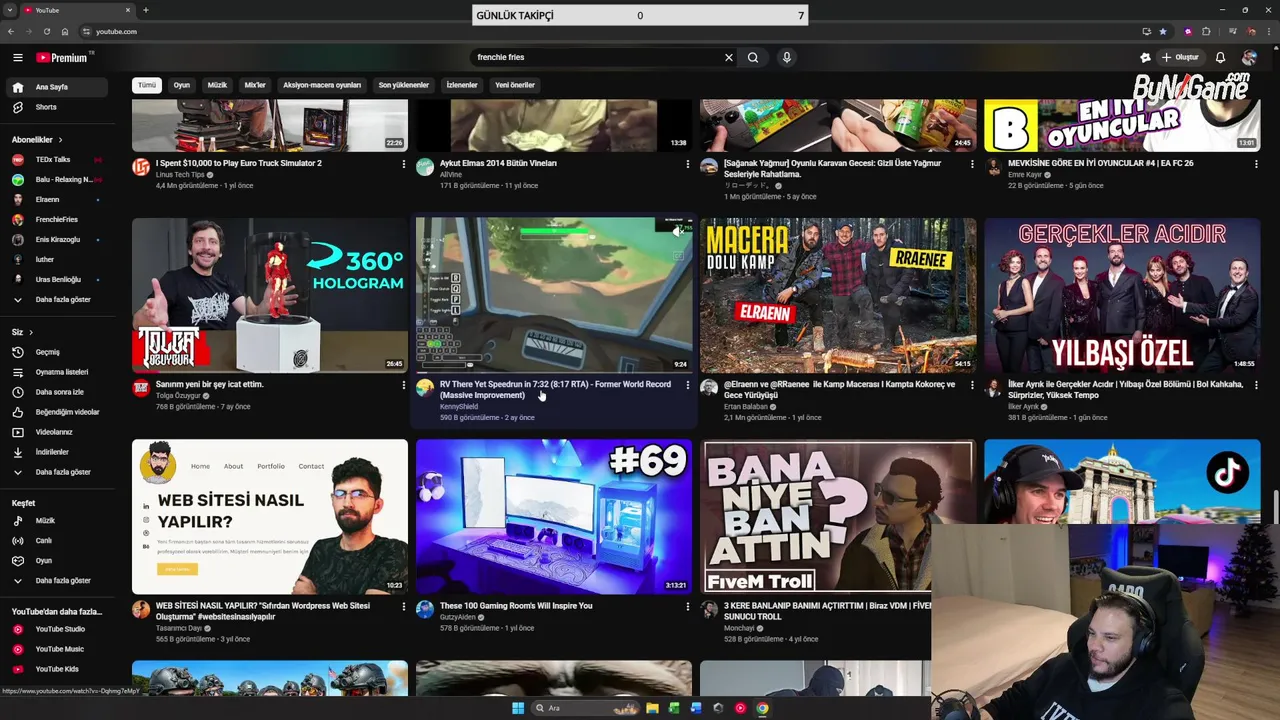Open the notifications bell
Screen dimensions: 1280x720
pyautogui.click(x=1220, y=57)
